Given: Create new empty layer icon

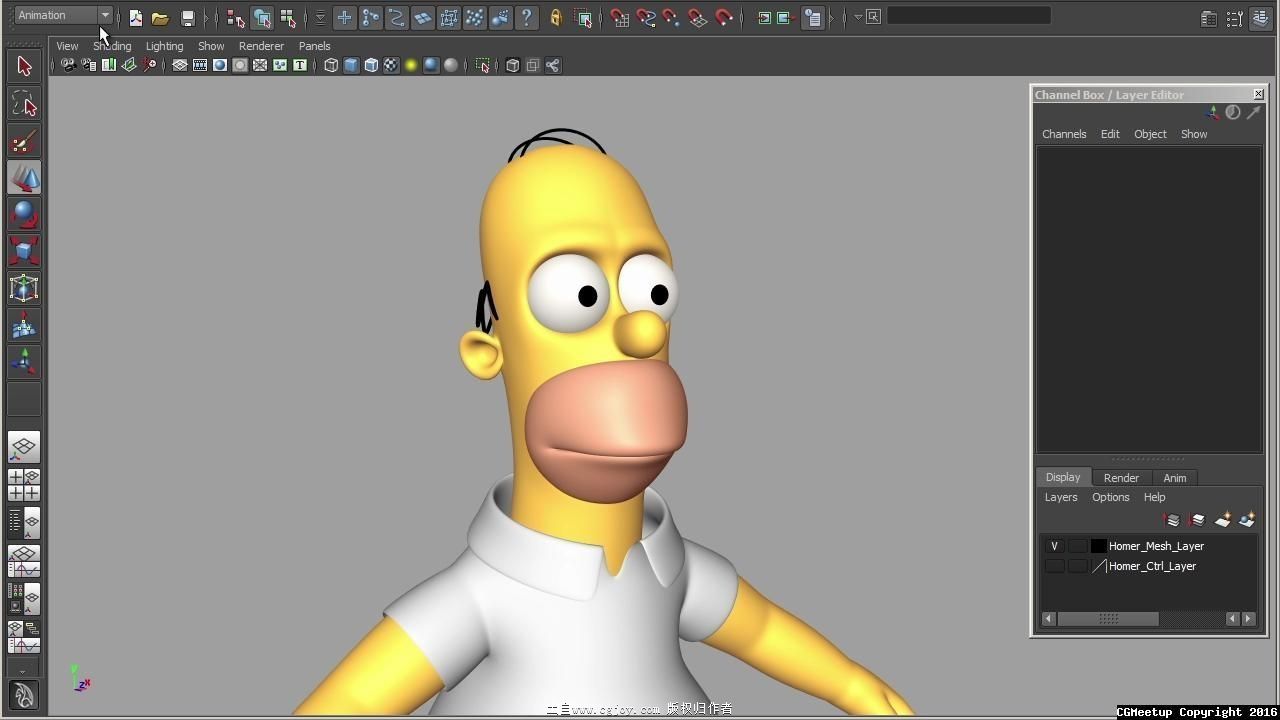Looking at the screenshot, I should tap(1222, 520).
